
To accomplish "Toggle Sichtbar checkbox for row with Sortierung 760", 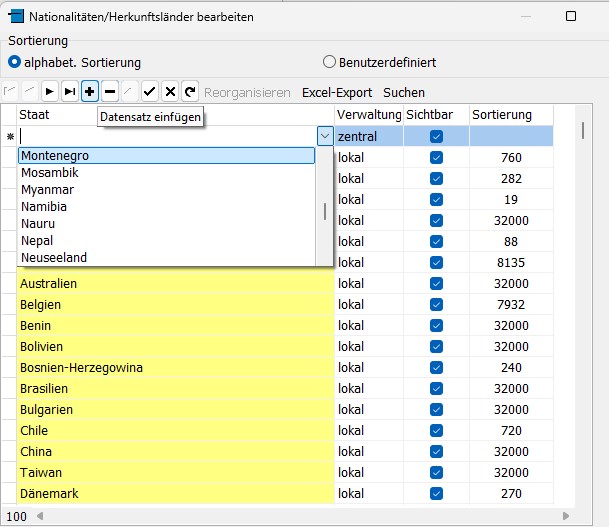I will [437, 158].
